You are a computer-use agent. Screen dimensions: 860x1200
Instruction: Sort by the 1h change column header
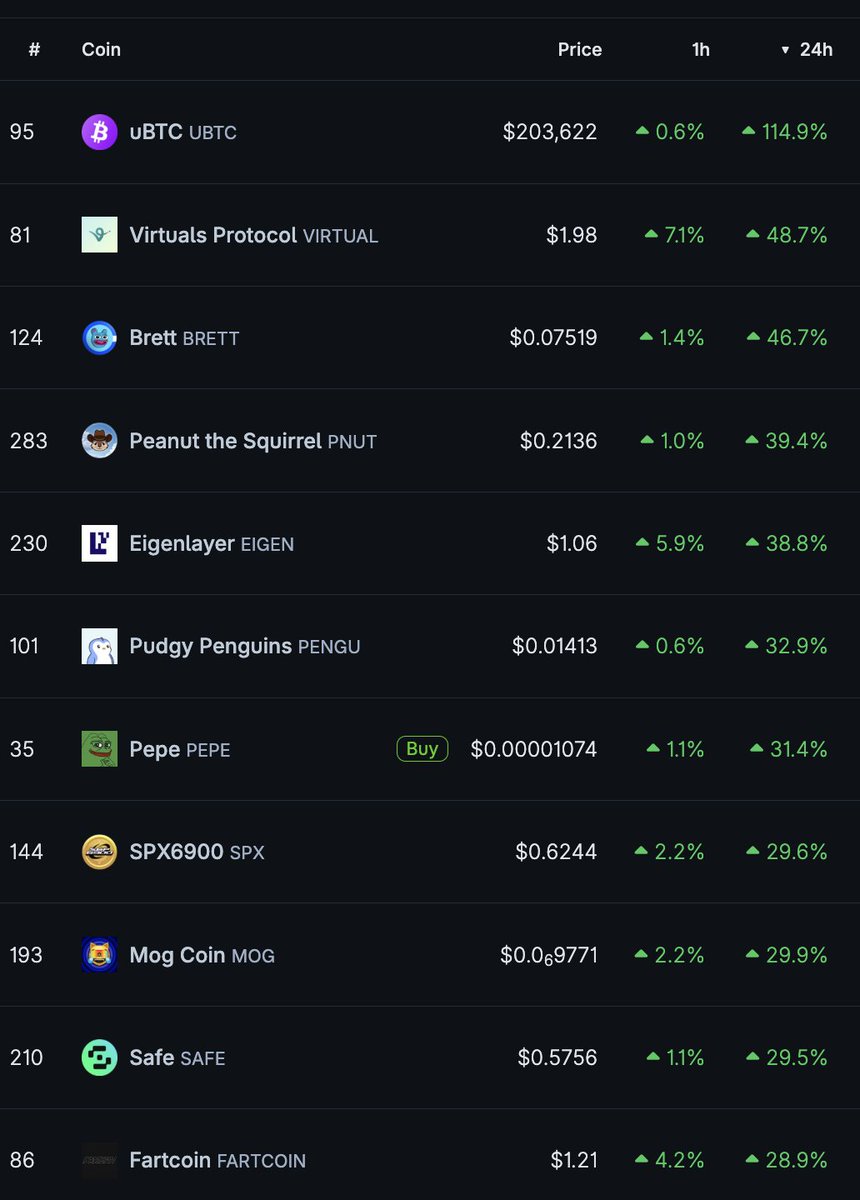click(700, 49)
